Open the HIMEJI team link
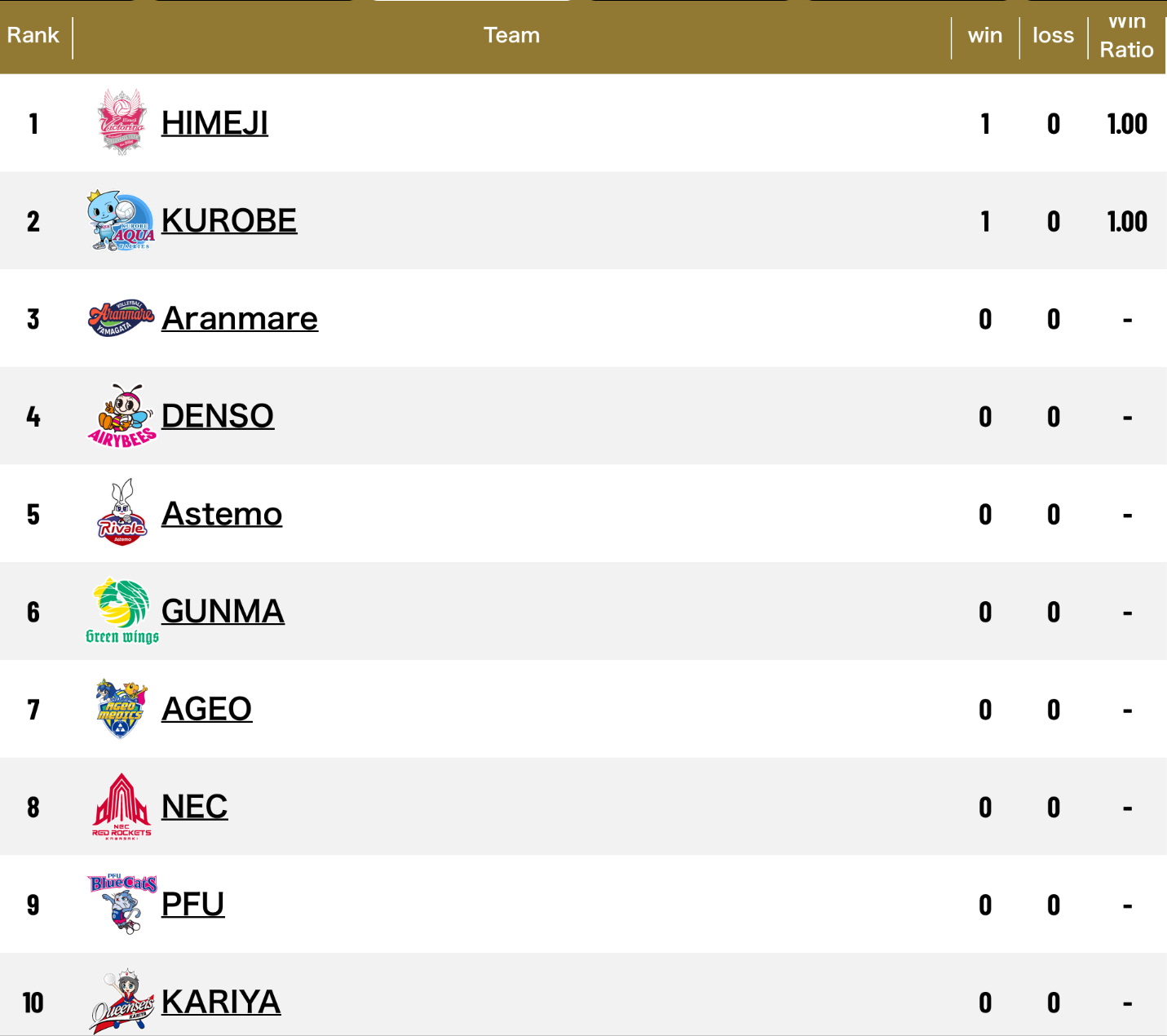Screen dimensions: 1167x1036 (214, 123)
